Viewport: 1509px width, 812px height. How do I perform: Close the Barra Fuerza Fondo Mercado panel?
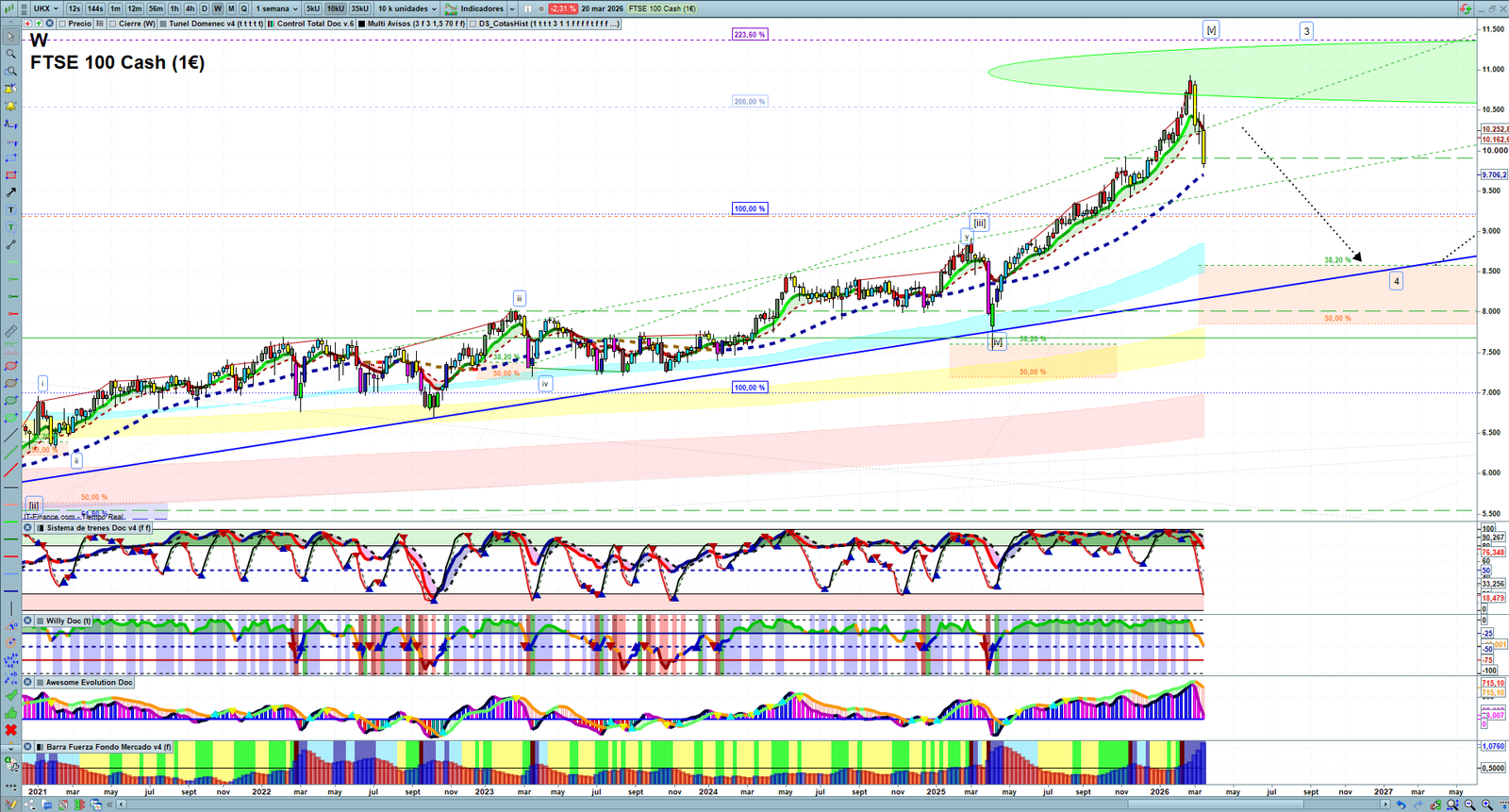[28, 747]
